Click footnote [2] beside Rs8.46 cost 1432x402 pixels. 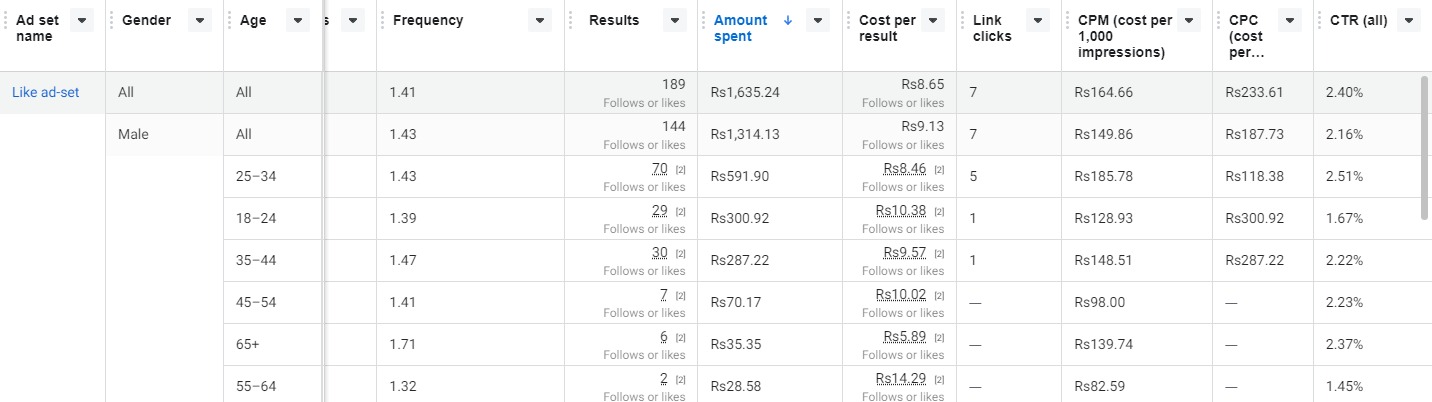tap(939, 170)
